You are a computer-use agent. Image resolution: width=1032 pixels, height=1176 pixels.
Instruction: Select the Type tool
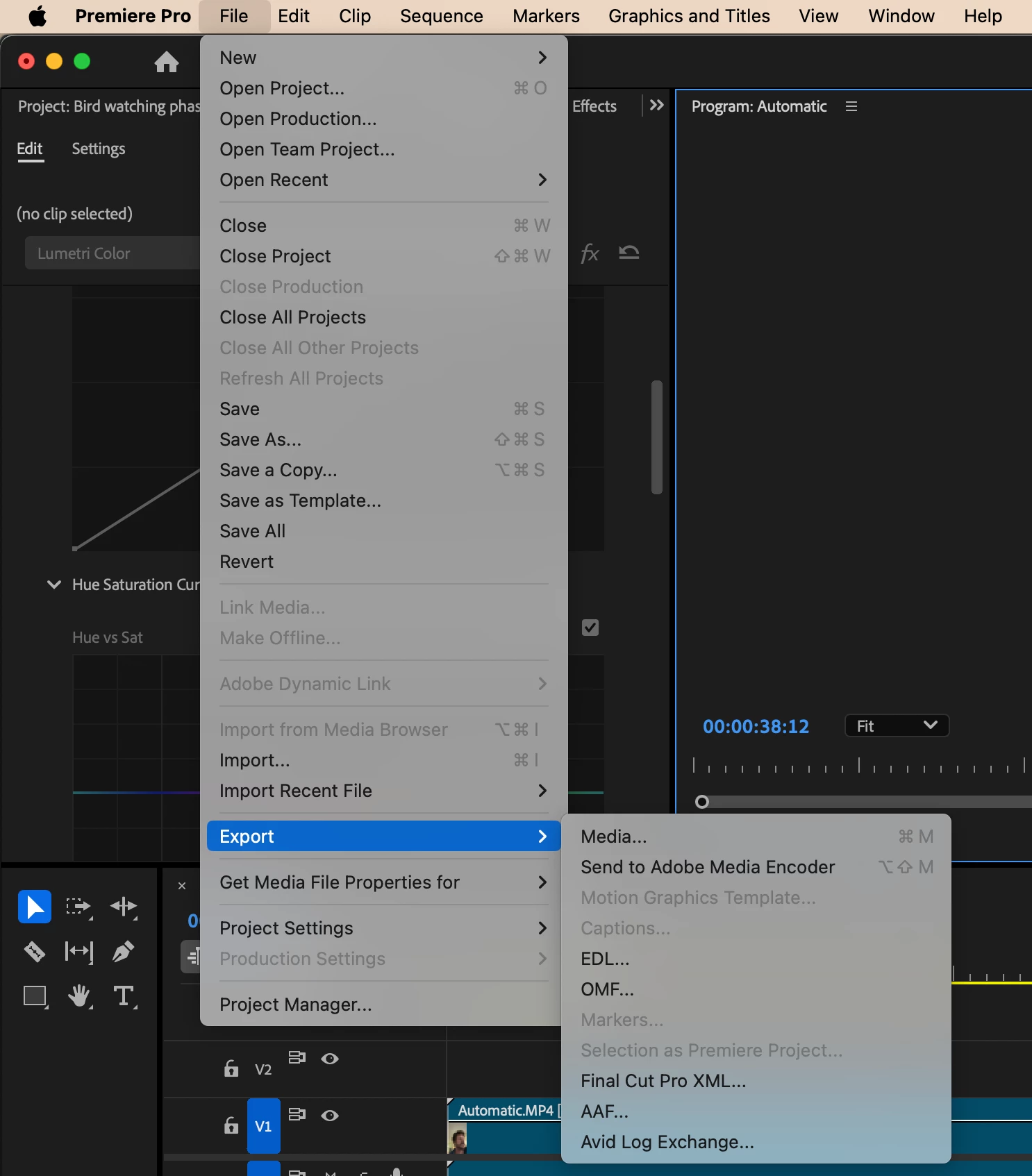(124, 996)
